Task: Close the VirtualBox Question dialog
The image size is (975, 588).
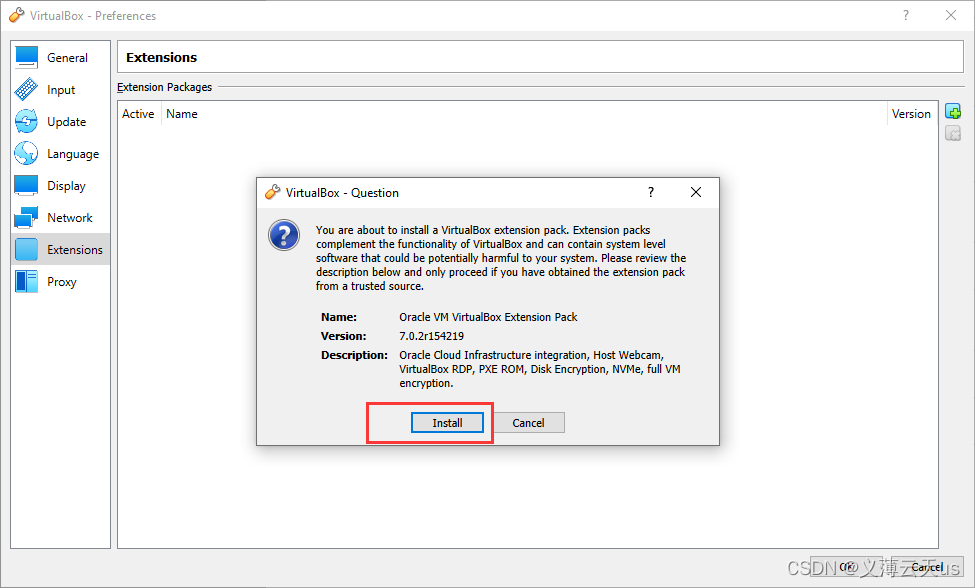Action: point(696,192)
